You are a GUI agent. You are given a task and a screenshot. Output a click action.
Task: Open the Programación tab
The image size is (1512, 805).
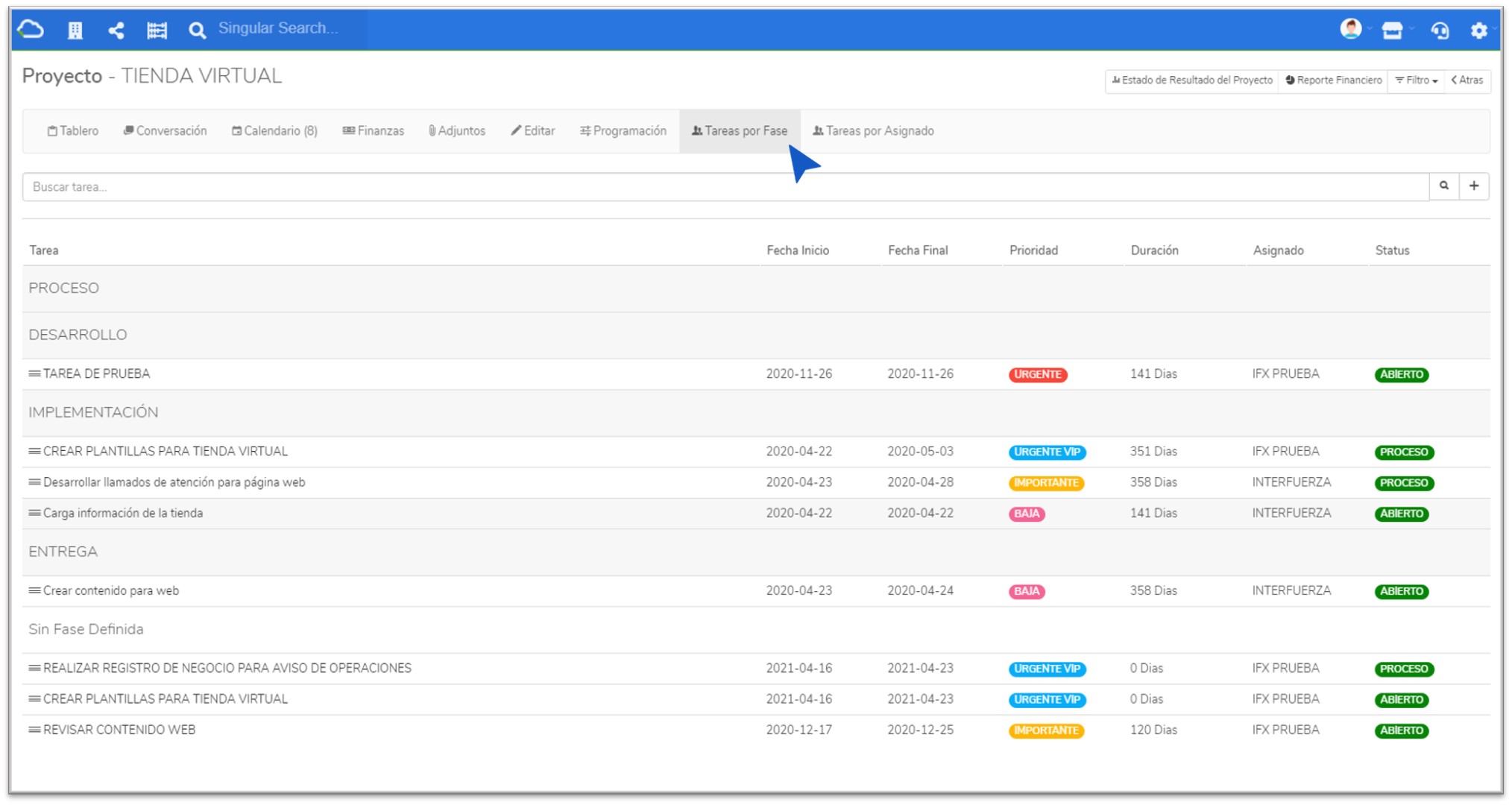pyautogui.click(x=623, y=131)
